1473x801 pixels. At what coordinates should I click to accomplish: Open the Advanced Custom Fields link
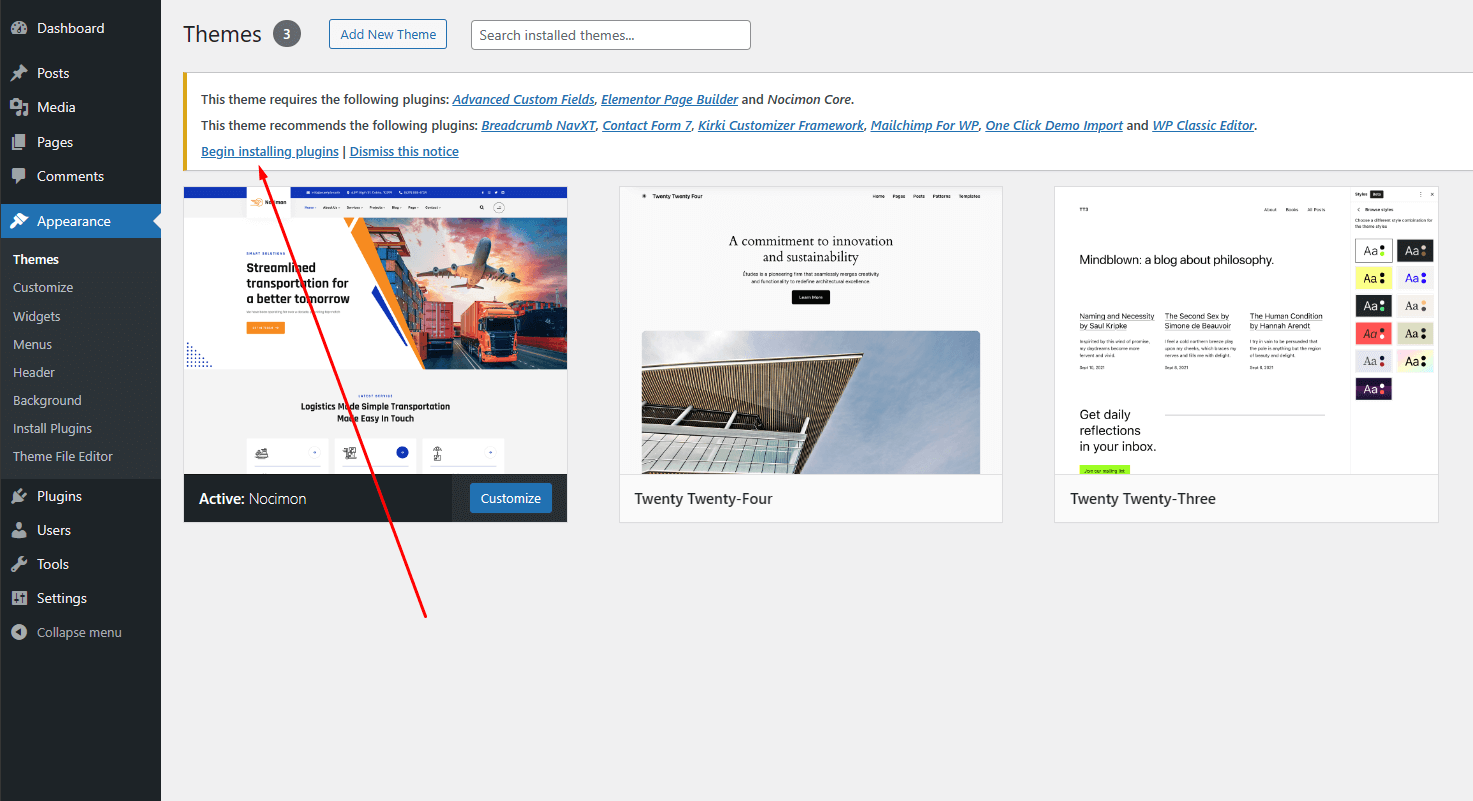[524, 99]
